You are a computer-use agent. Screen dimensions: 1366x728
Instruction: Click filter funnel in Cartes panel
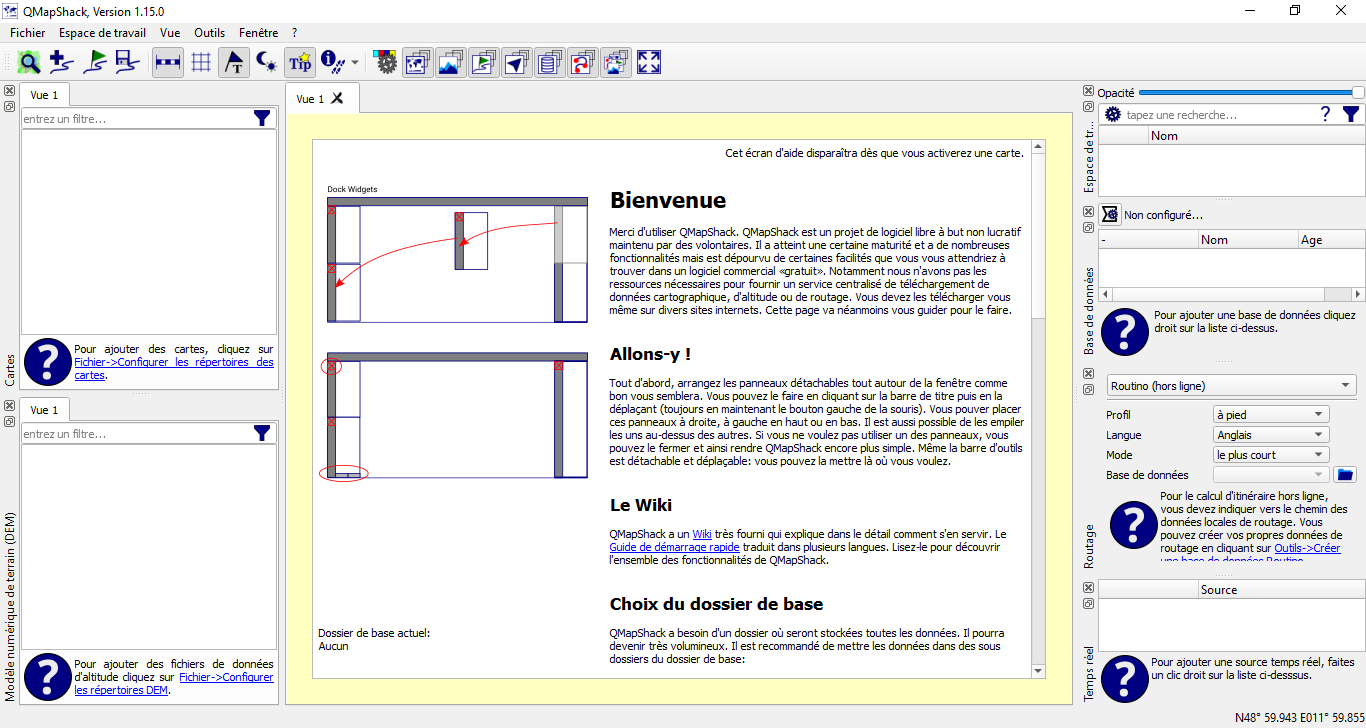[x=262, y=118]
